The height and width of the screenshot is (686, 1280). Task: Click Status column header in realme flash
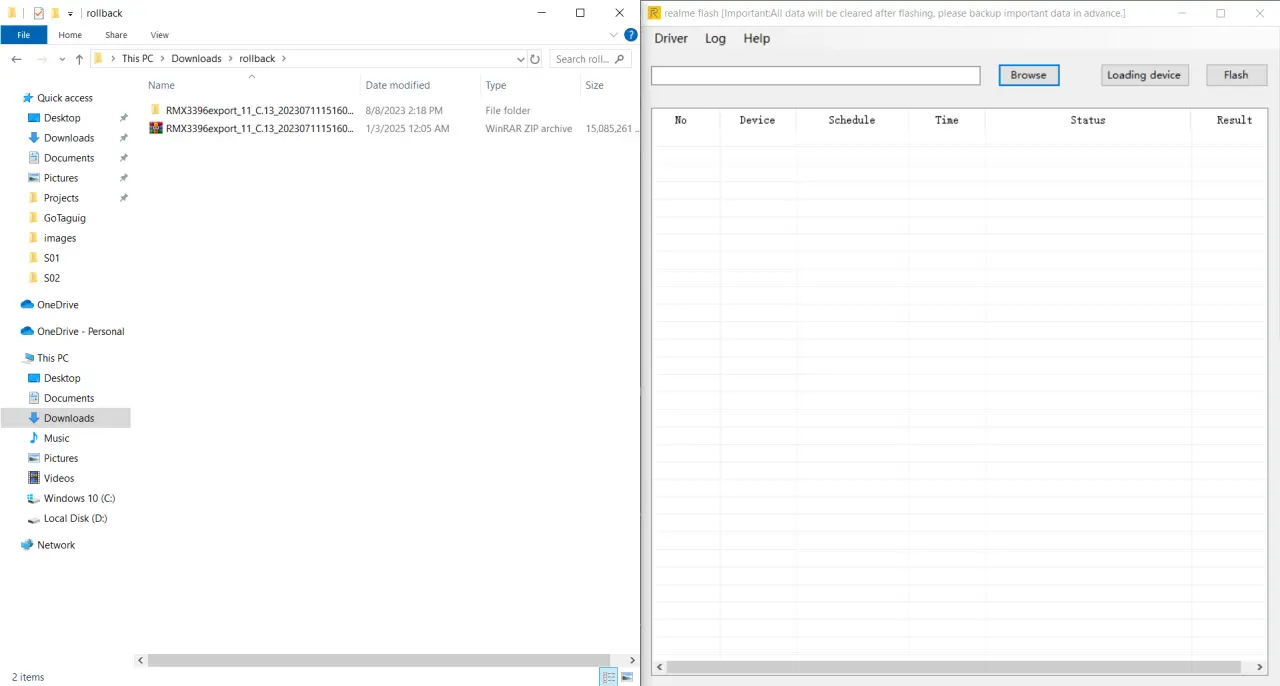pos(1088,120)
